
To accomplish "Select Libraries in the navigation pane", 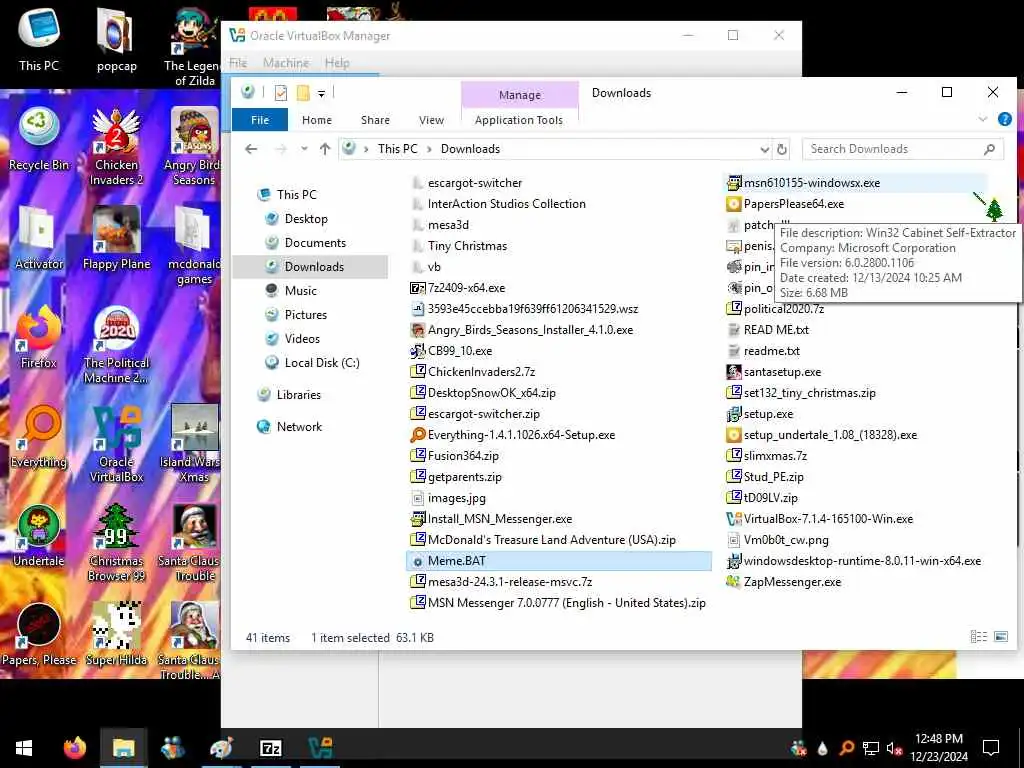I will click(298, 395).
